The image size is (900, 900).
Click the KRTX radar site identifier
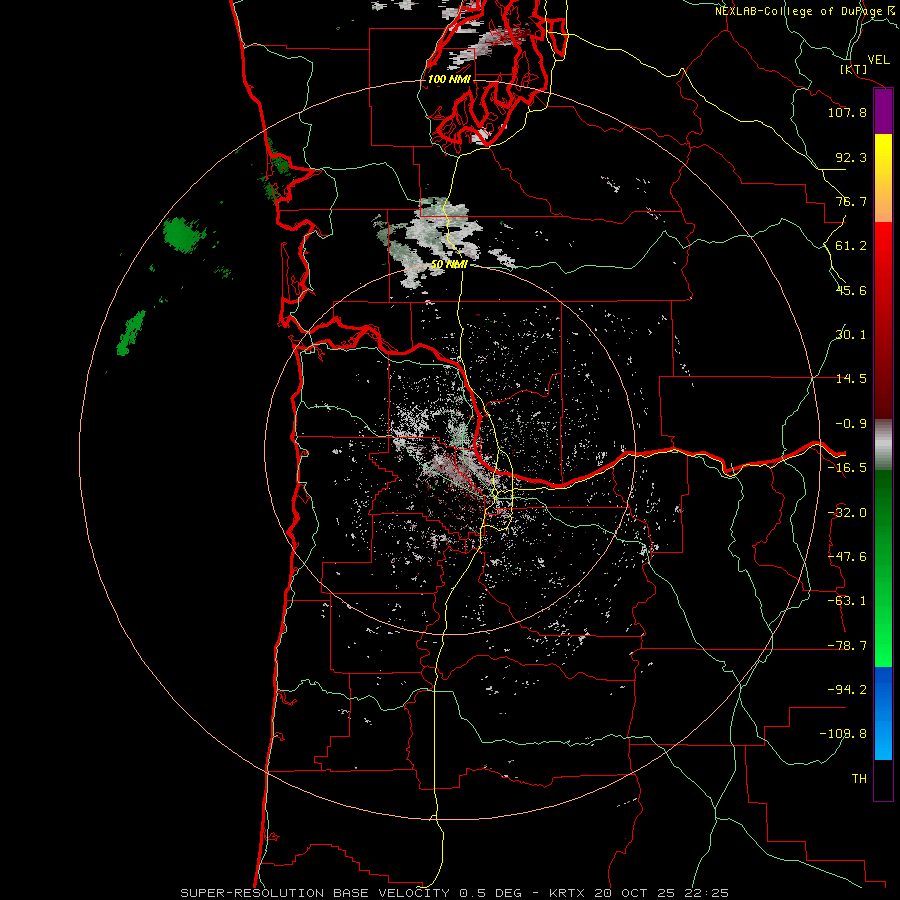(x=567, y=893)
